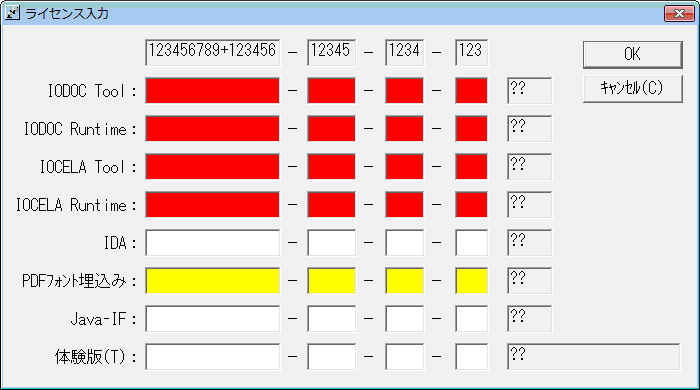Click the IOCELA Runtime label
Viewport: 700px width, 390px height.
76,205
